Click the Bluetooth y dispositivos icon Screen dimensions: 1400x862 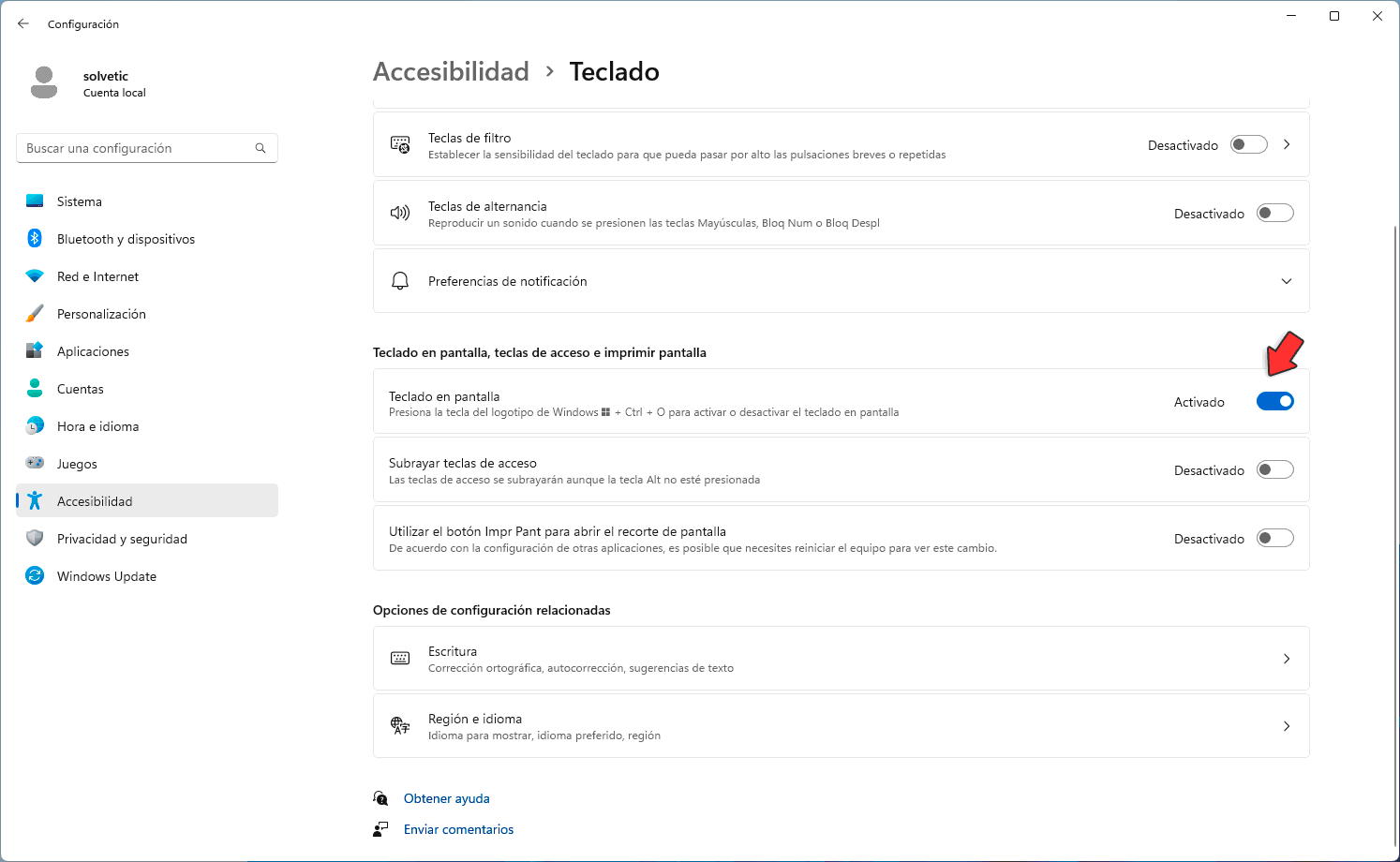(x=35, y=239)
